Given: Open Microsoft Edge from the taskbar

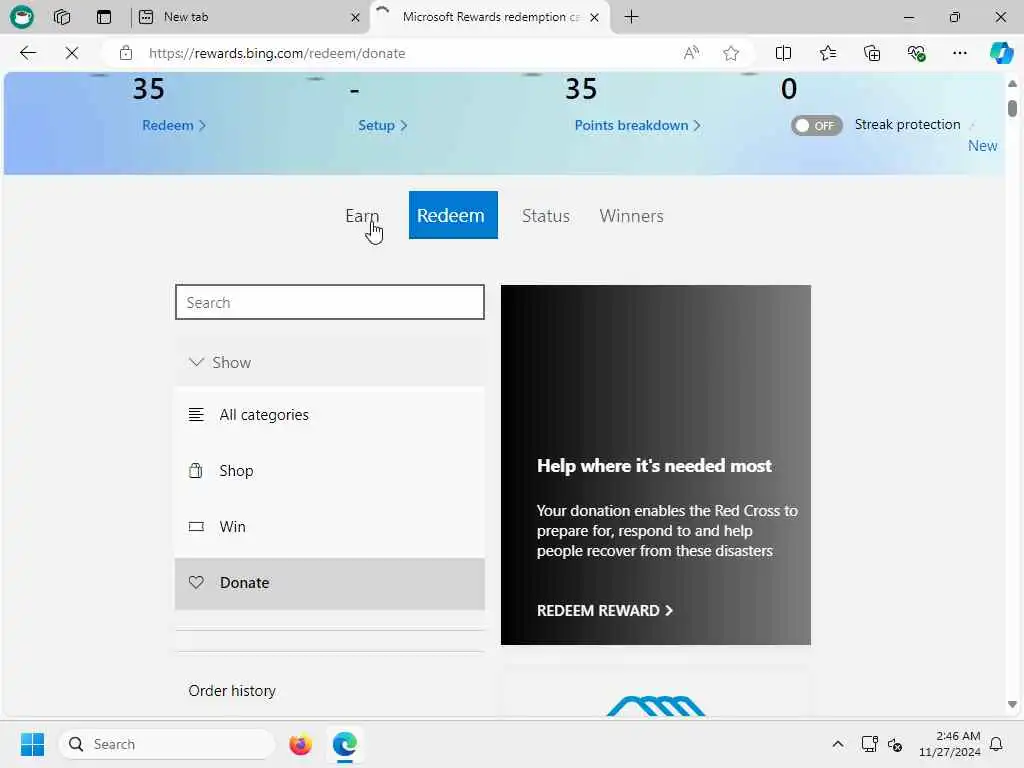Looking at the screenshot, I should click(344, 744).
